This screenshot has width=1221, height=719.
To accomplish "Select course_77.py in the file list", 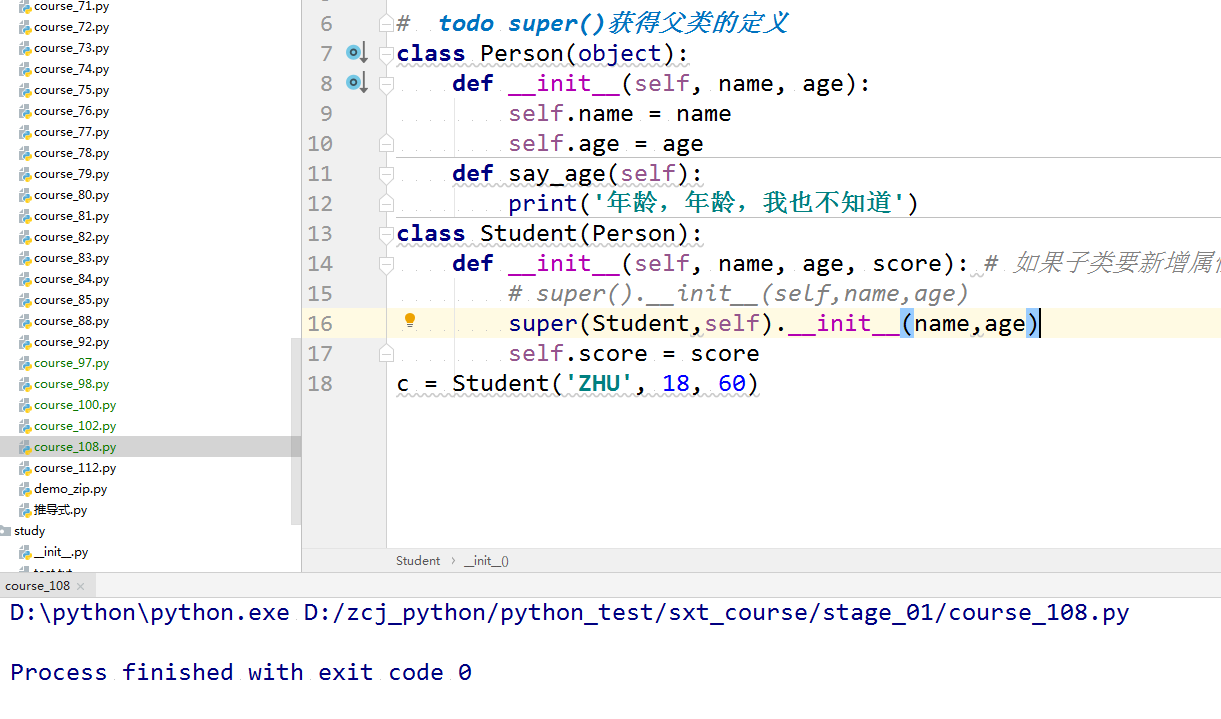I will tap(71, 132).
